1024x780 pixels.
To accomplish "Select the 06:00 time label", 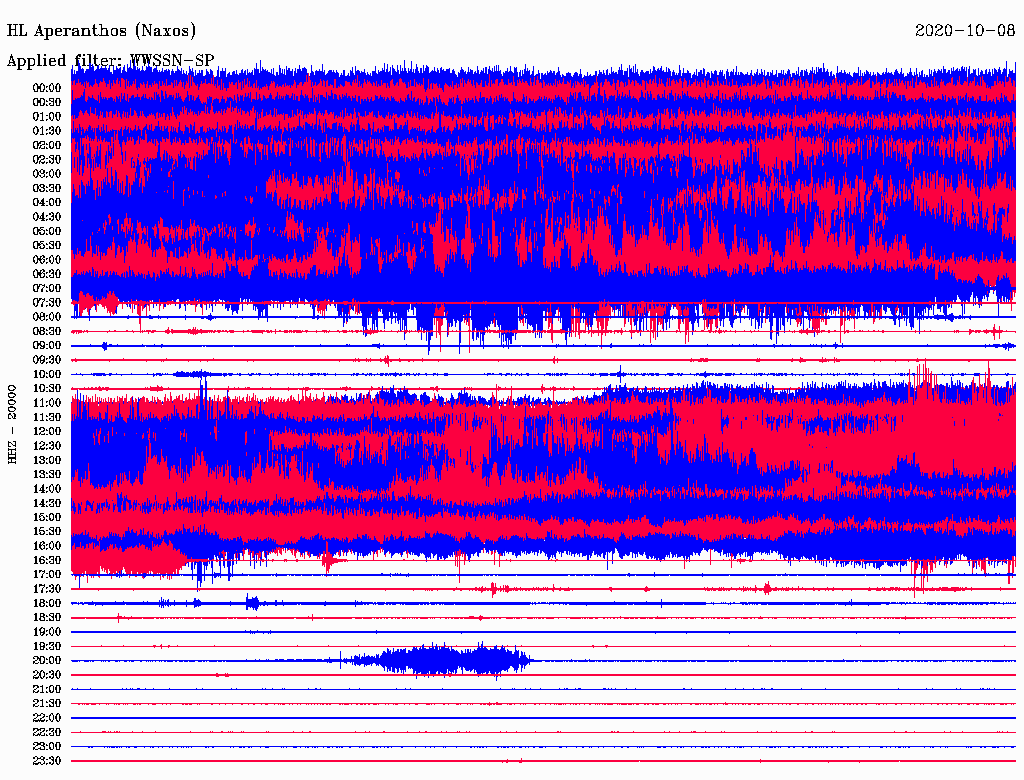I will point(47,259).
